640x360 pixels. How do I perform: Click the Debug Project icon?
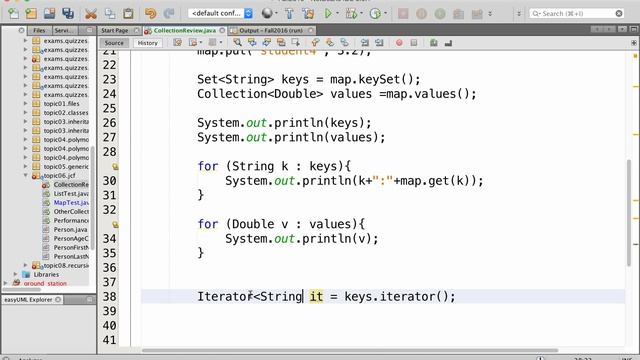(x=351, y=13)
